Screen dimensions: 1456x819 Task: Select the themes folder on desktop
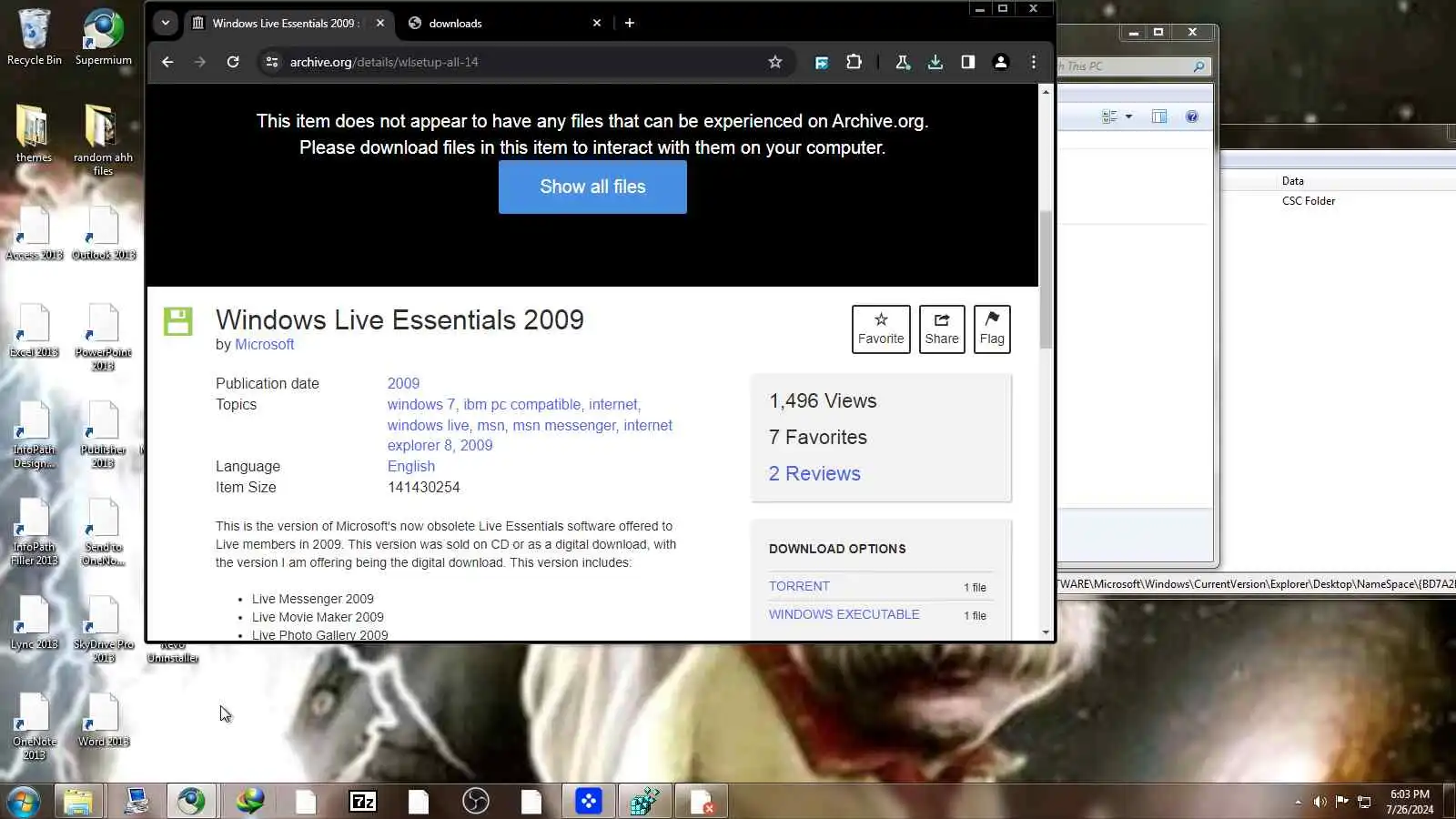coord(34,134)
